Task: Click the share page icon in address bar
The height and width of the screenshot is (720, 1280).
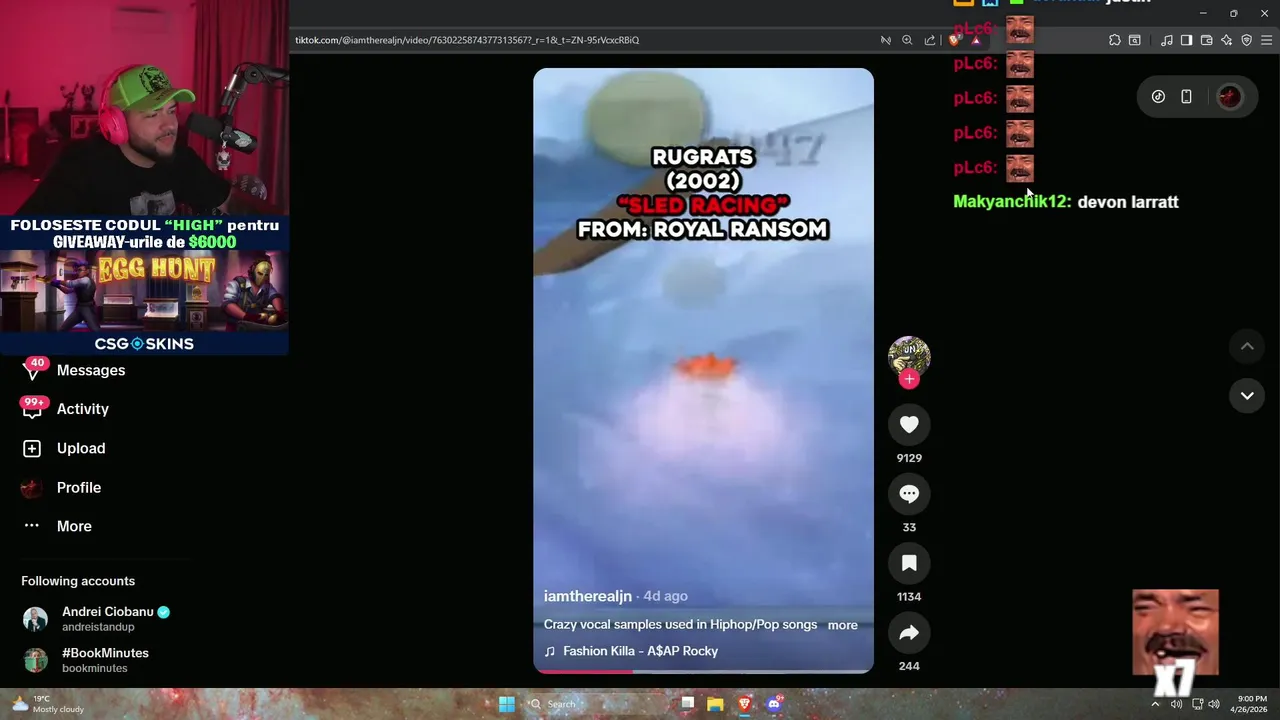Action: point(930,40)
